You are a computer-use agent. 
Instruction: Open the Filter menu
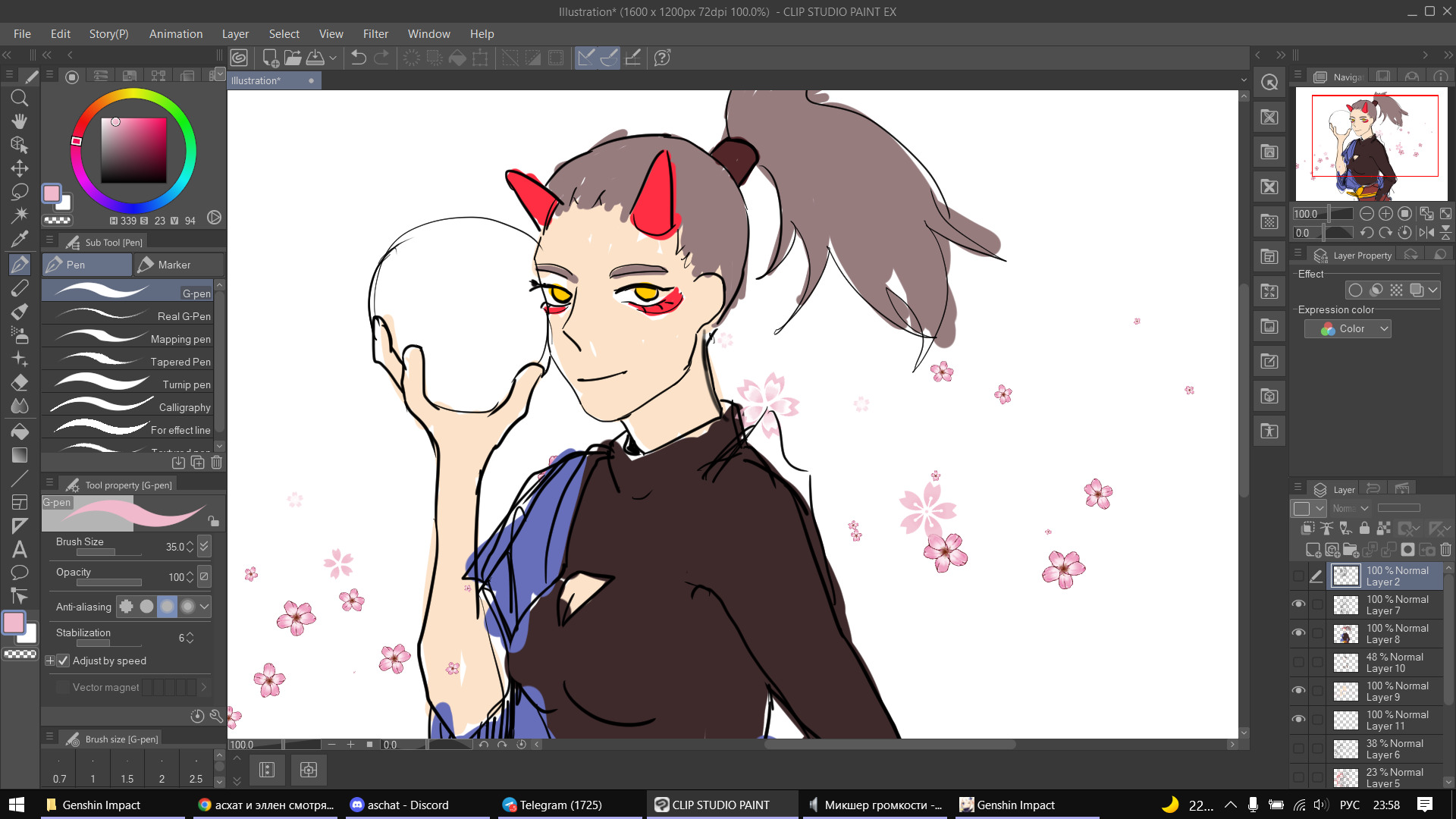375,34
